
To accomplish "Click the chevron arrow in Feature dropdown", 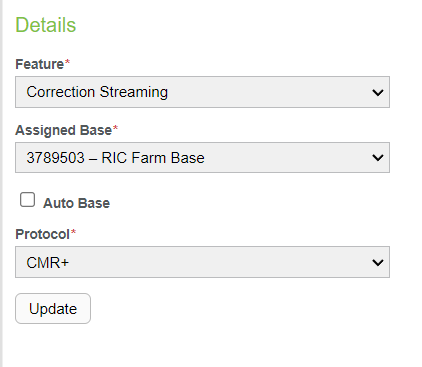I will point(378,92).
